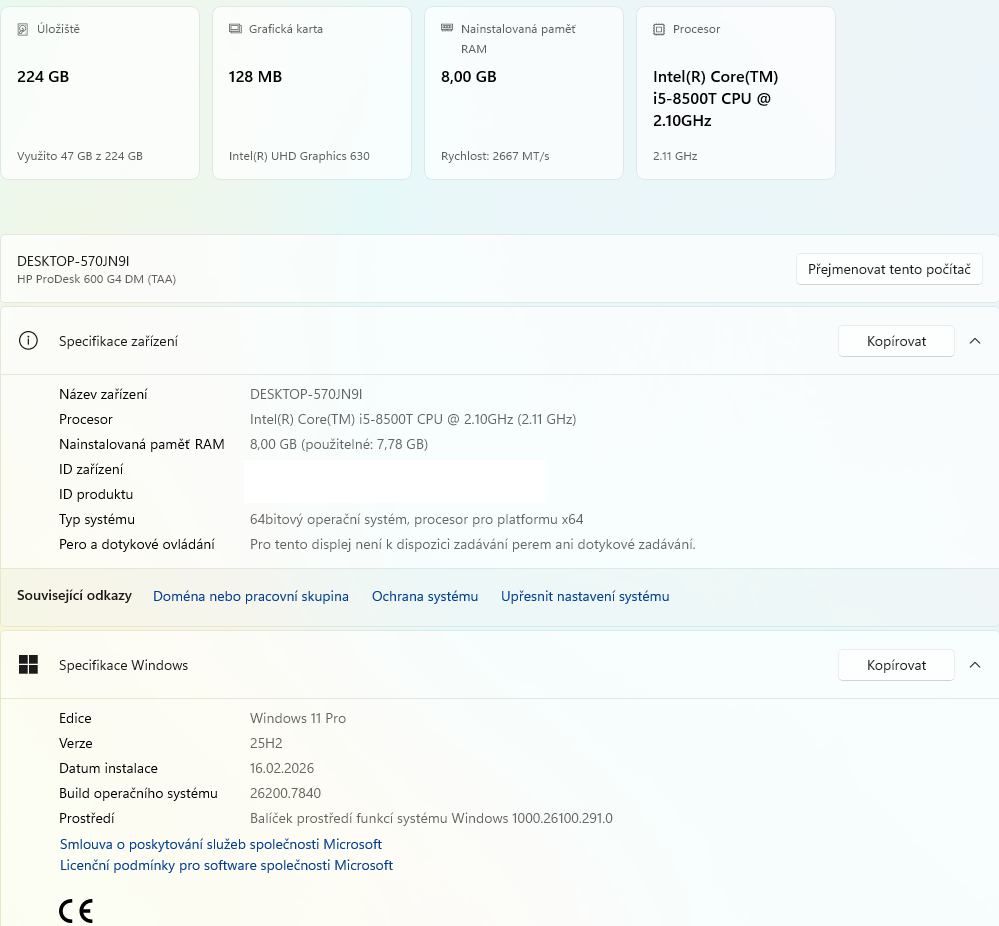Screen dimensions: 999x926
Task: Click the graphics card icon on Grafická karta
Action: [x=235, y=30]
